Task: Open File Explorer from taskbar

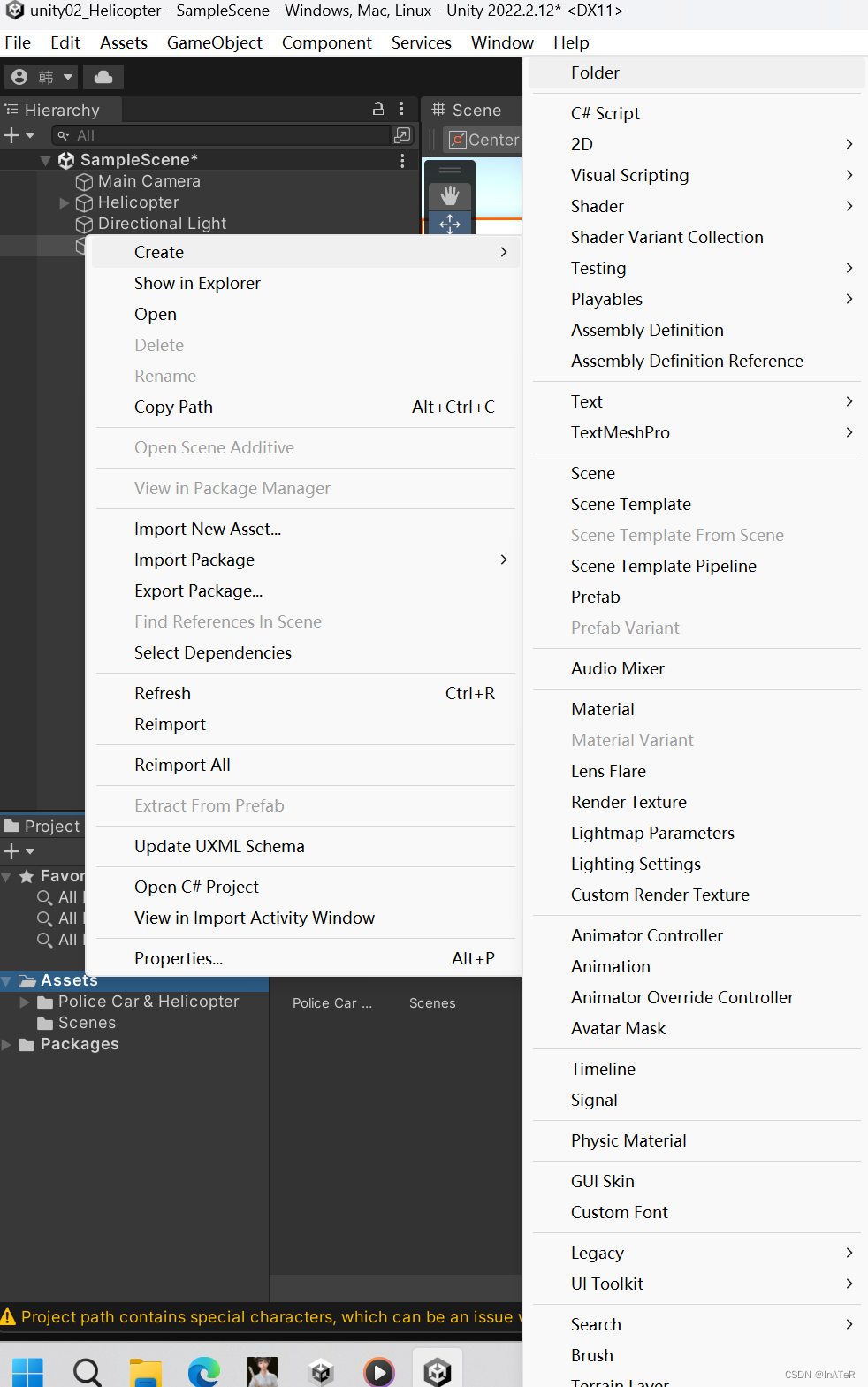Action: point(146,1371)
